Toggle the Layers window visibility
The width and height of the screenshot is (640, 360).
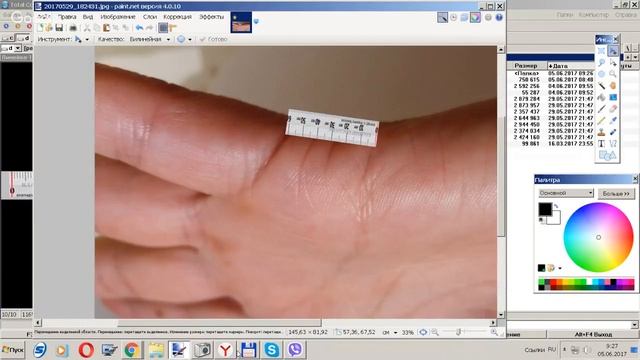pos(464,18)
